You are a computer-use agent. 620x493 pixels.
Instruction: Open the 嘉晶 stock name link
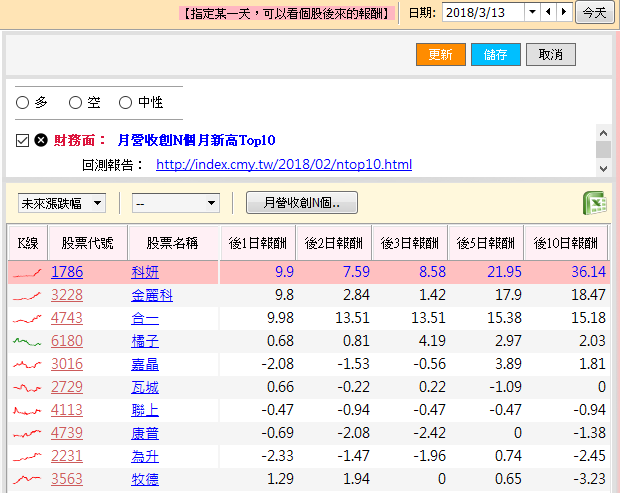click(145, 364)
